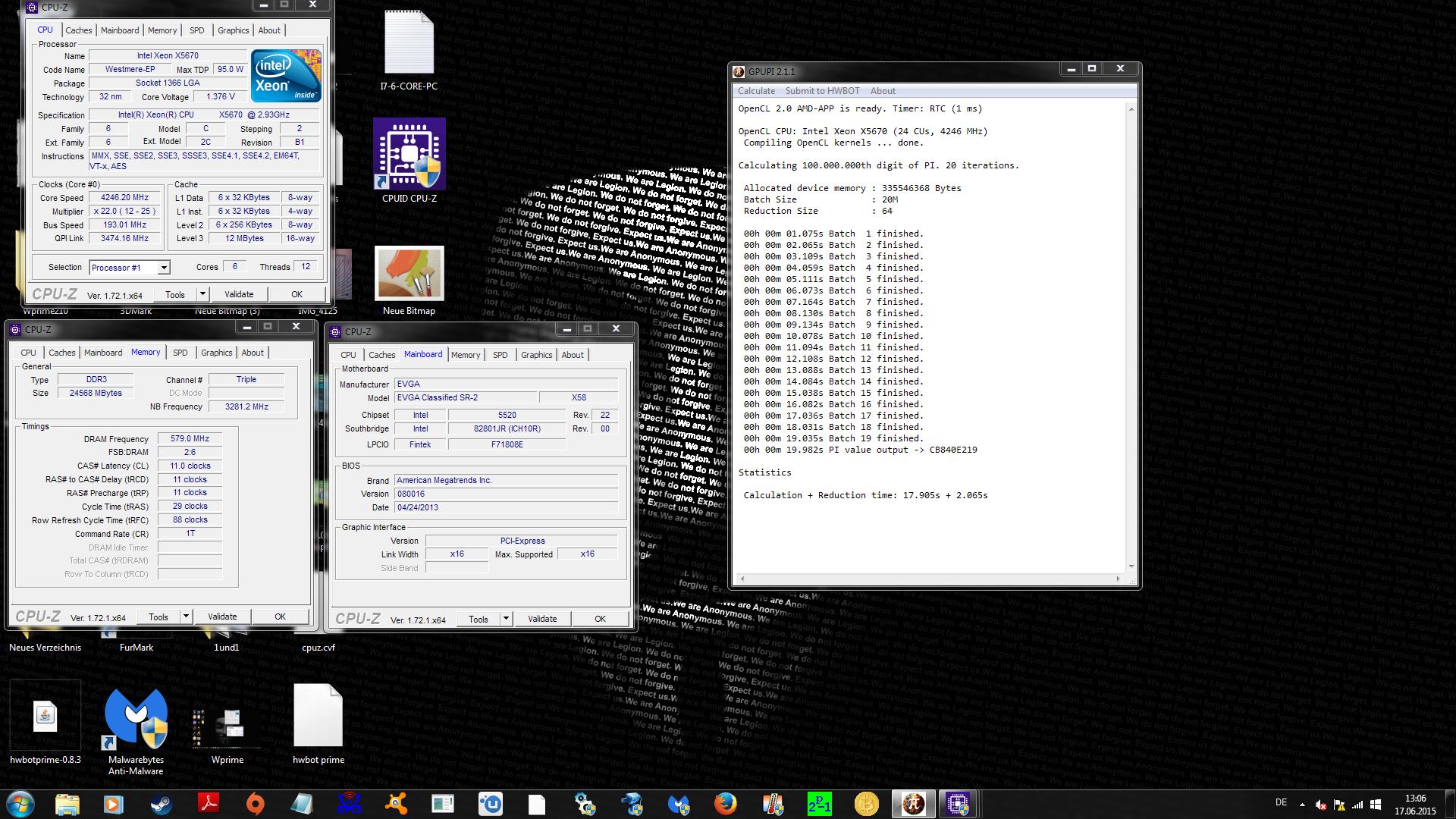The width and height of the screenshot is (1456, 819).
Task: Switch to CPU-Z via its taskbar button
Action: pyautogui.click(x=958, y=804)
